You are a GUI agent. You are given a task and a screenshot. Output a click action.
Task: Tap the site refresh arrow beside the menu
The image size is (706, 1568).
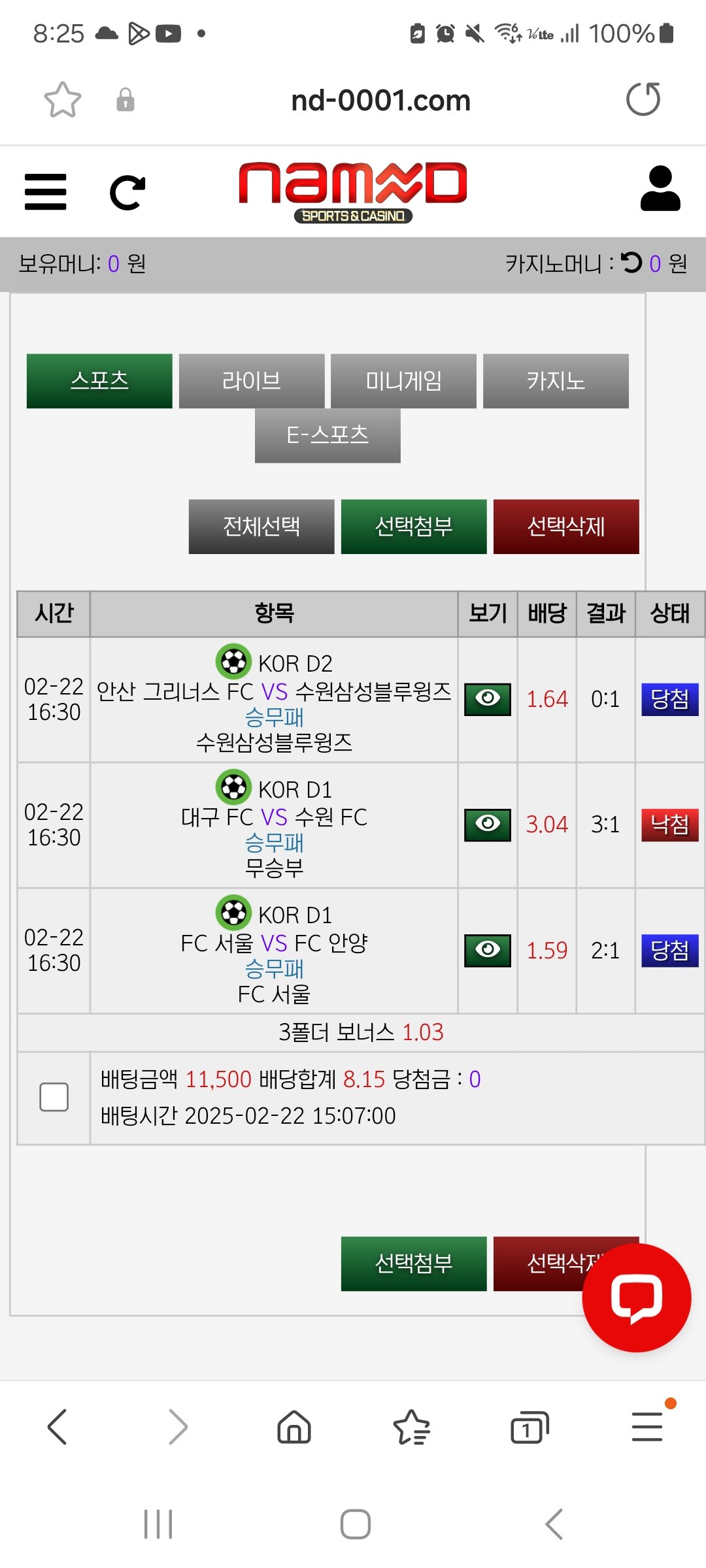(127, 193)
